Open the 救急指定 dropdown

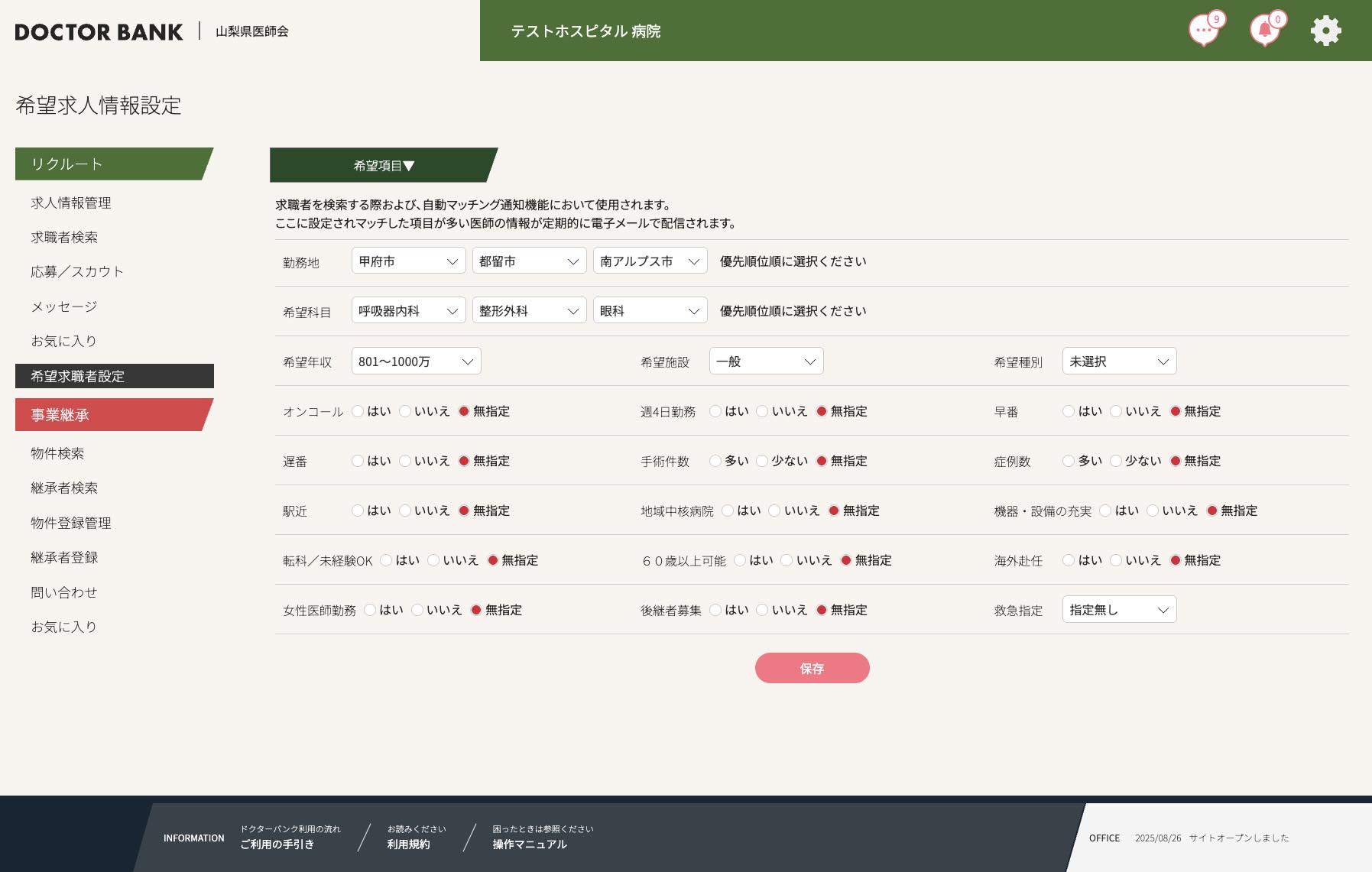coord(1119,610)
